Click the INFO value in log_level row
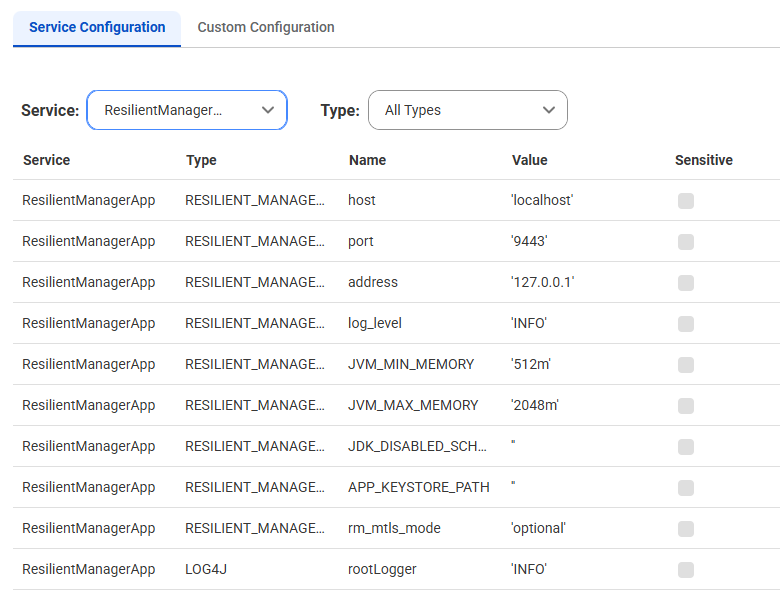This screenshot has height=601, width=780. 529,323
